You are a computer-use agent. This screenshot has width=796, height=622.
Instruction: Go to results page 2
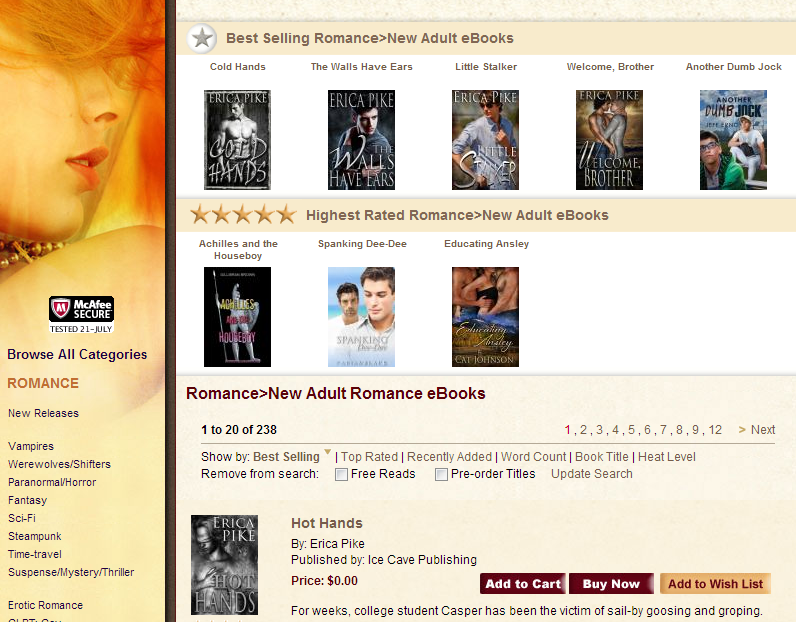point(583,430)
